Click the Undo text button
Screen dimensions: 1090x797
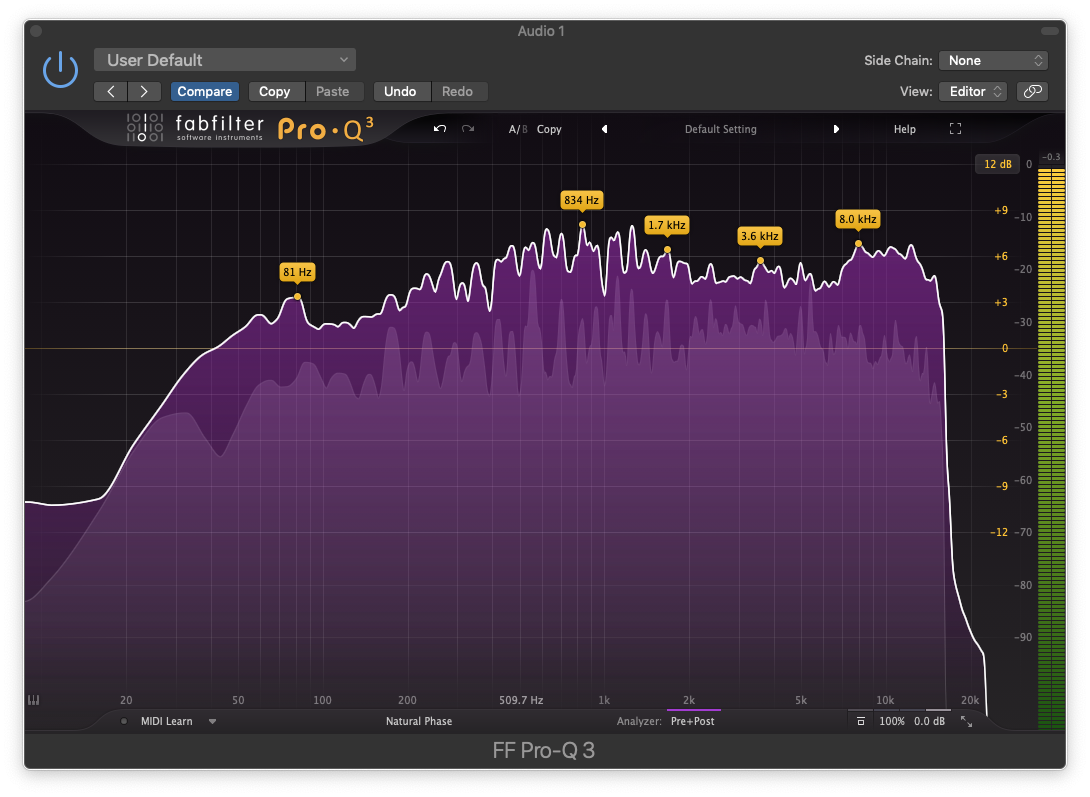(400, 91)
